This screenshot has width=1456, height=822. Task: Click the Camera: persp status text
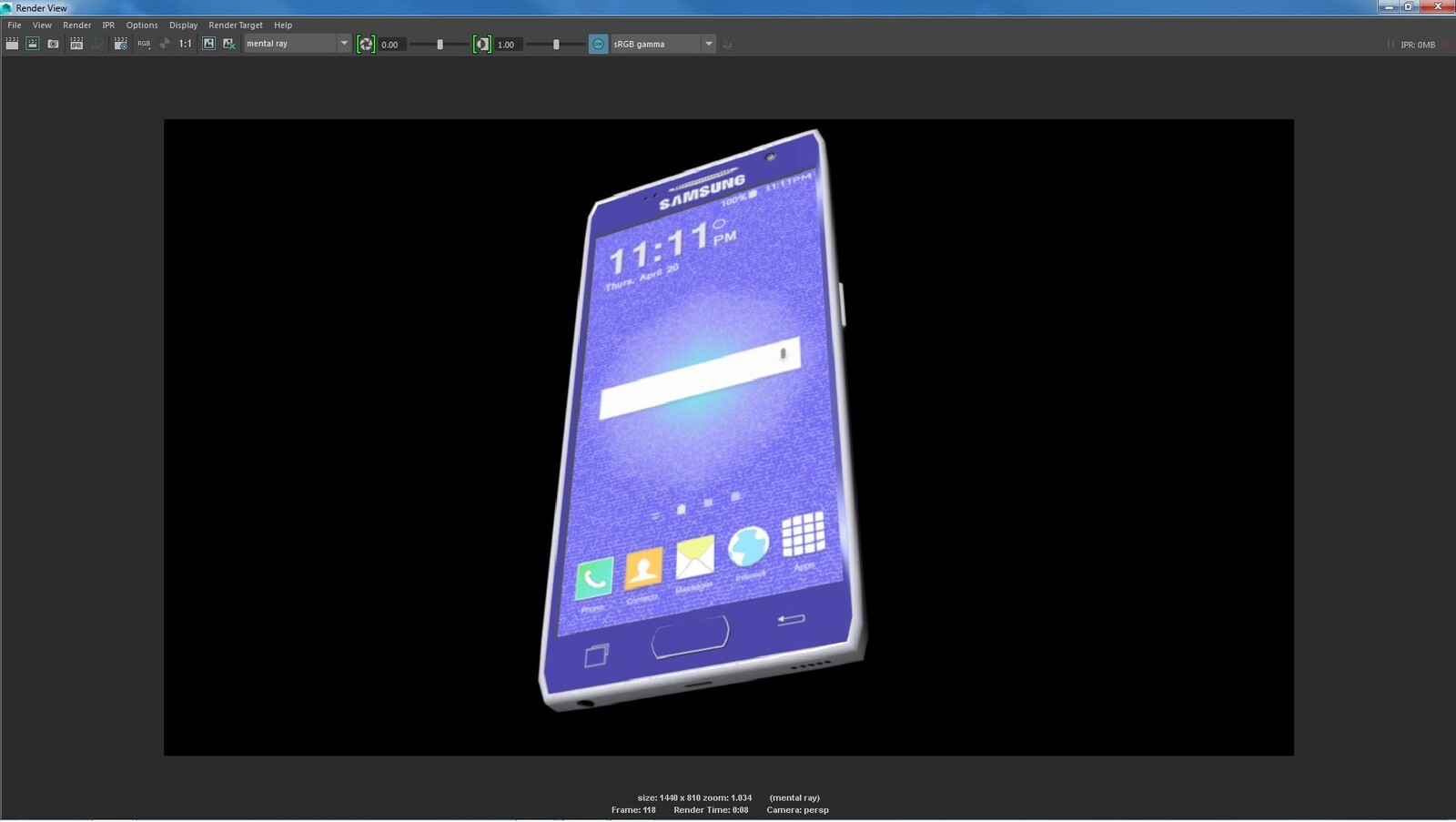797,810
